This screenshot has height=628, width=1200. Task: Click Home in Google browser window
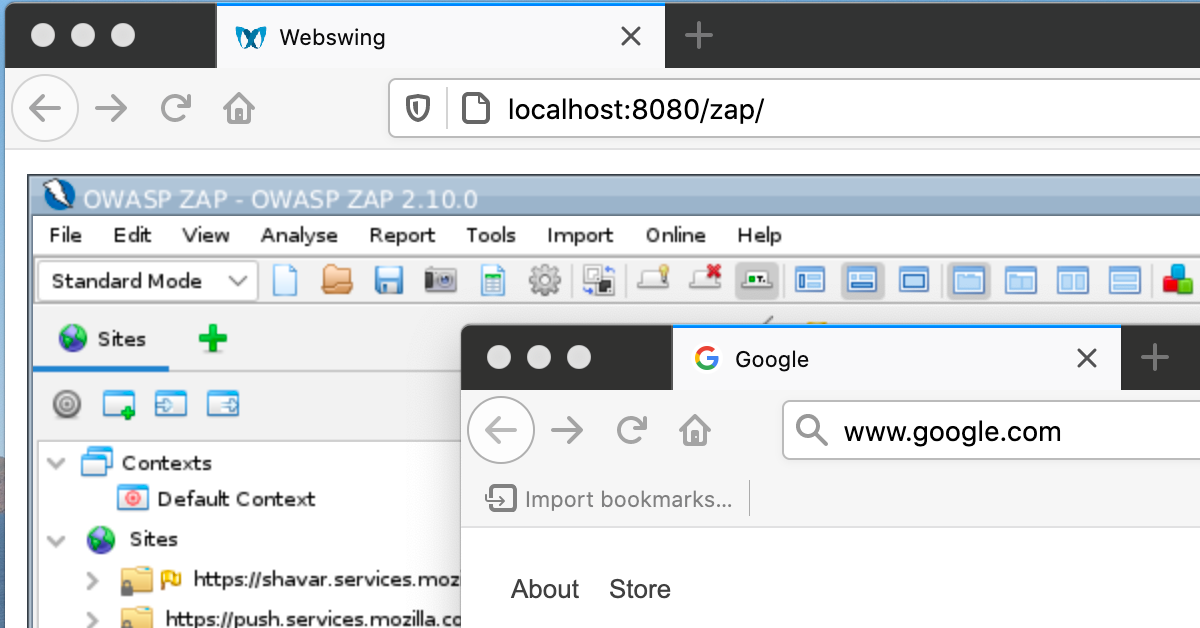695,431
